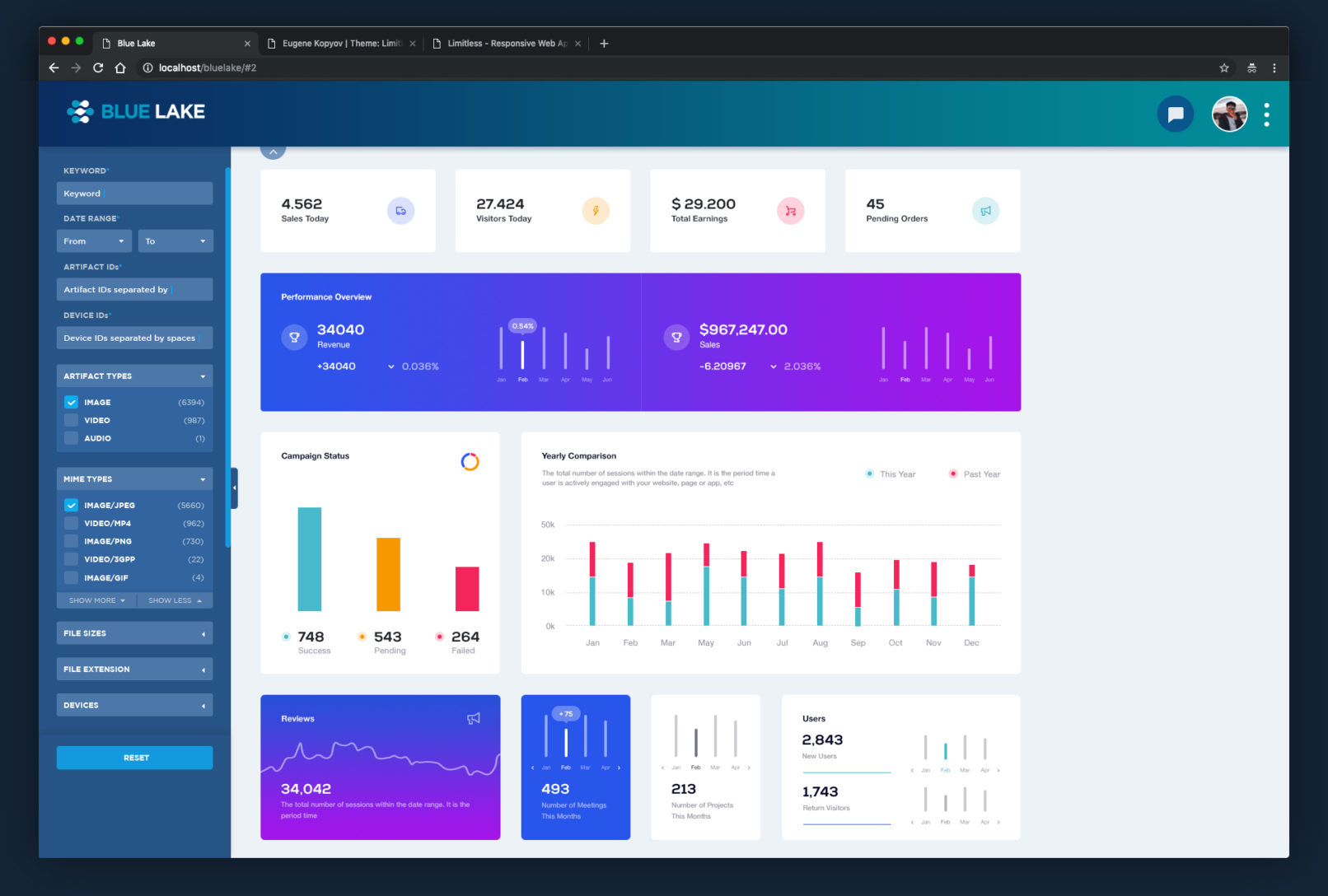Click the Total Earnings cart icon

(x=790, y=211)
